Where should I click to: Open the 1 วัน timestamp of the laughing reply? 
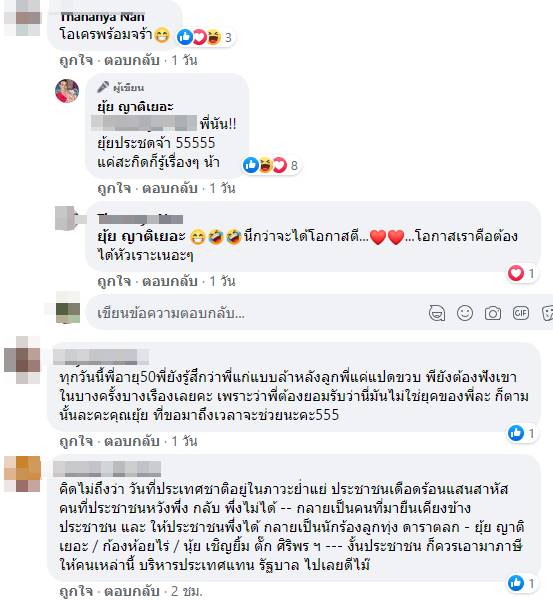point(222,281)
